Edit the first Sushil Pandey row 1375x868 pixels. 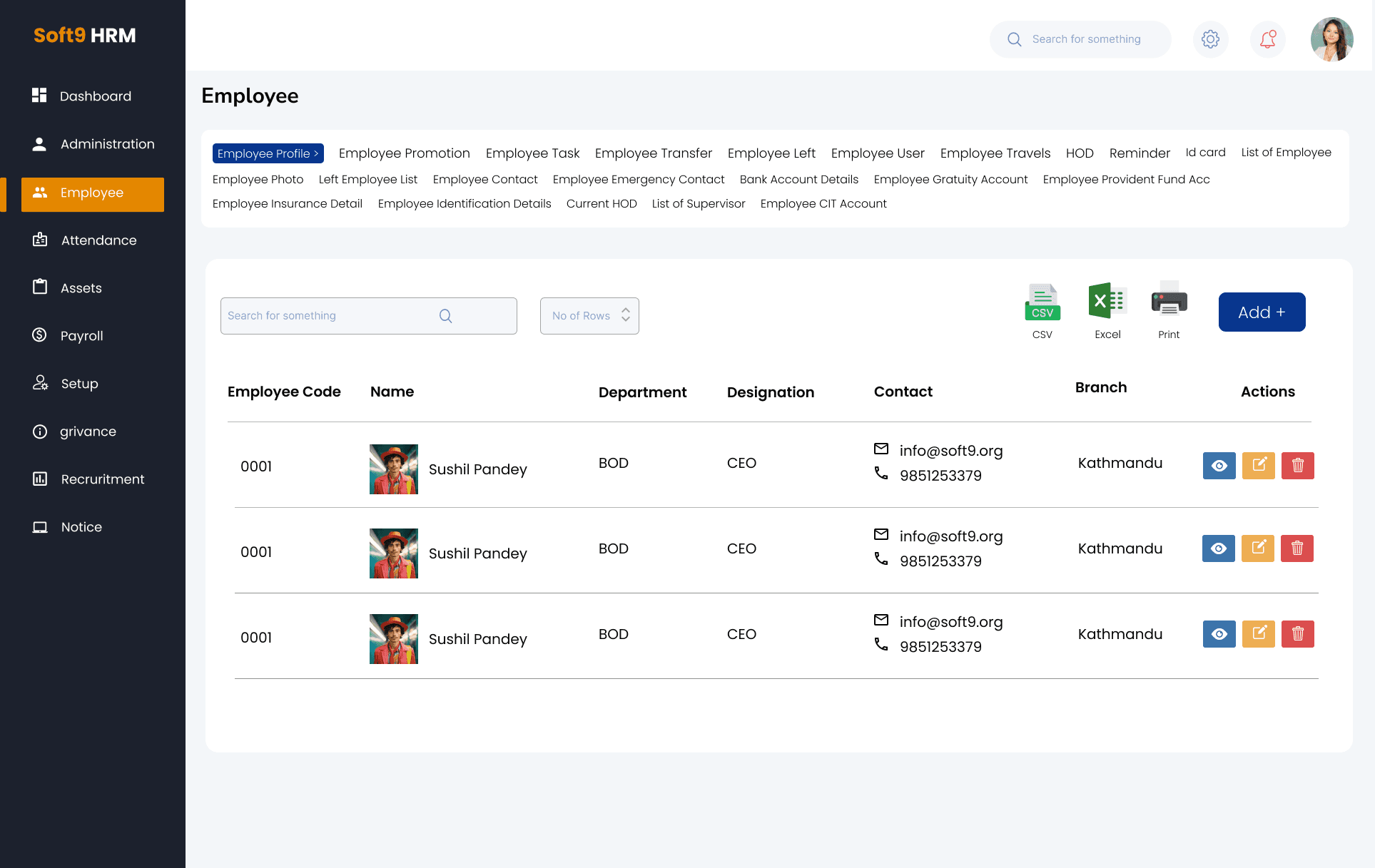(1259, 466)
